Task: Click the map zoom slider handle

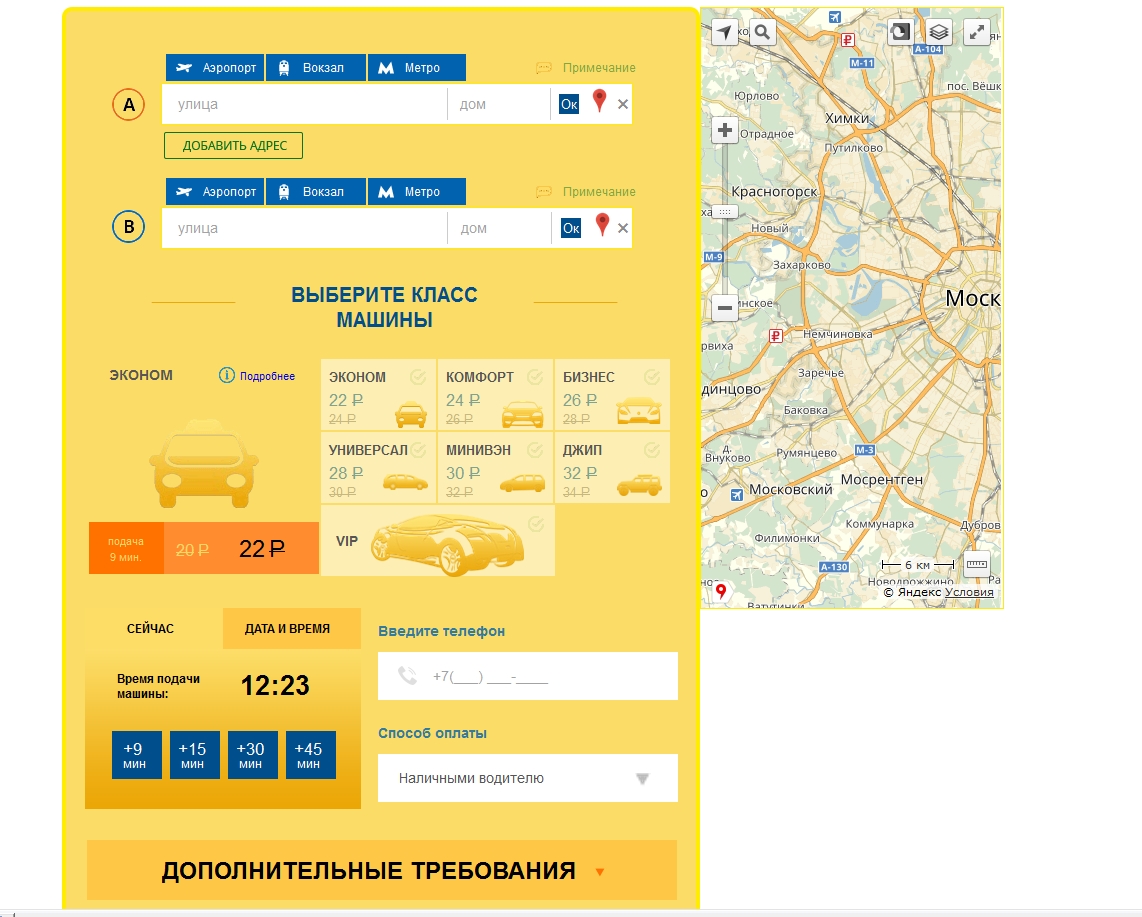Action: (x=724, y=212)
